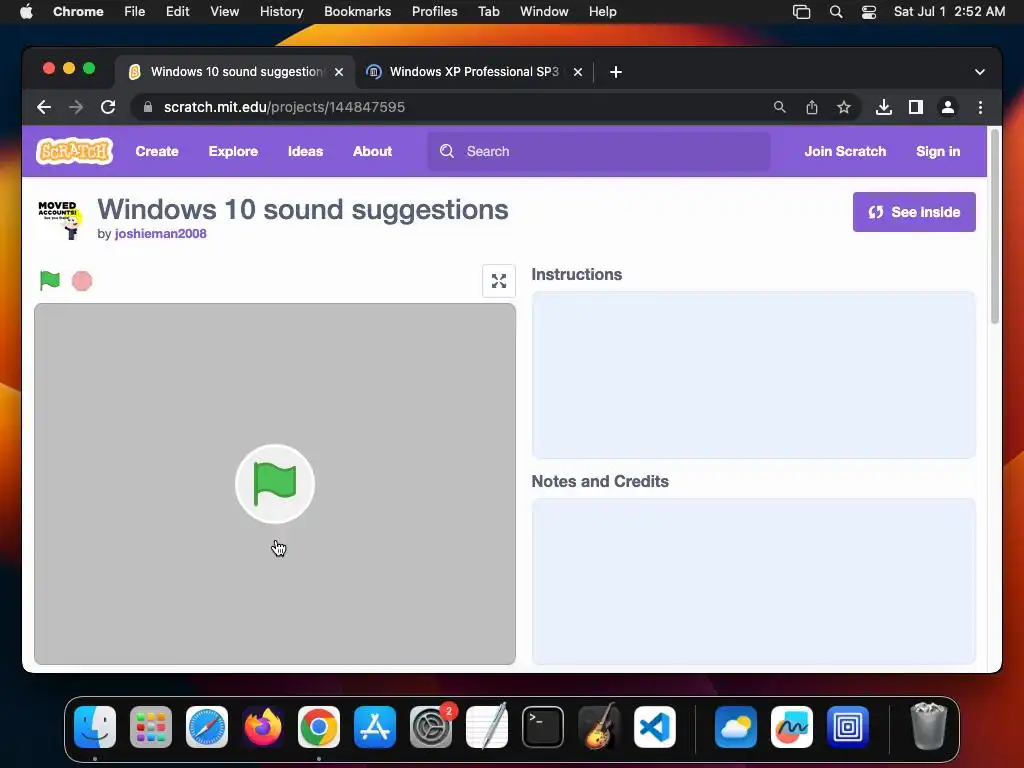The width and height of the screenshot is (1024, 768).
Task: Open Finder from the Dock
Action: point(95,727)
